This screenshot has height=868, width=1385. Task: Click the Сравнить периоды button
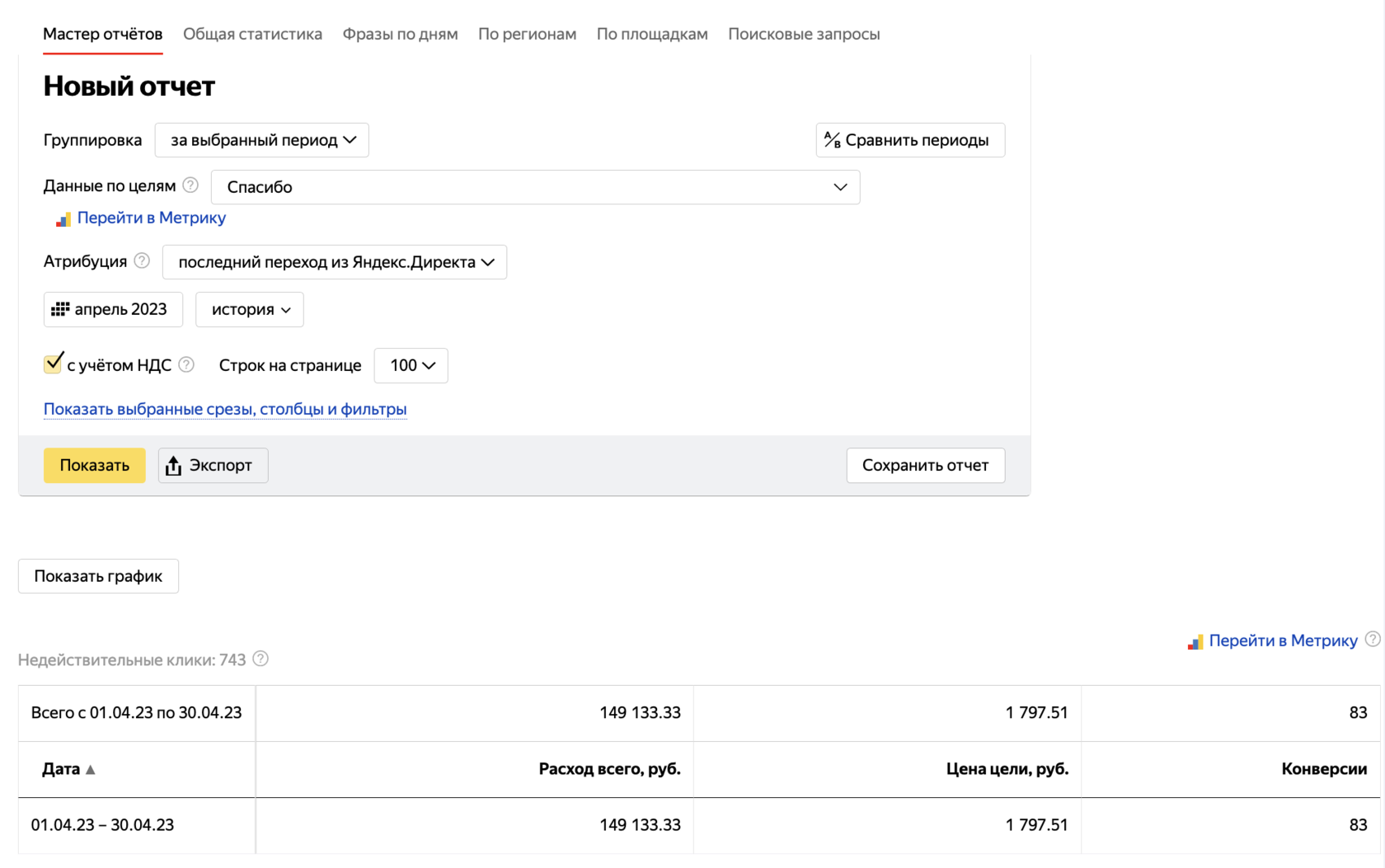pos(909,140)
